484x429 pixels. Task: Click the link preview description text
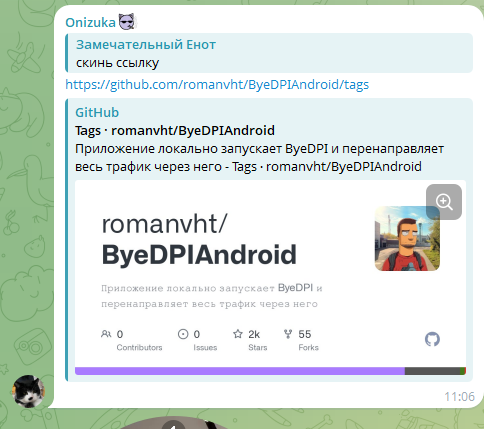259,157
